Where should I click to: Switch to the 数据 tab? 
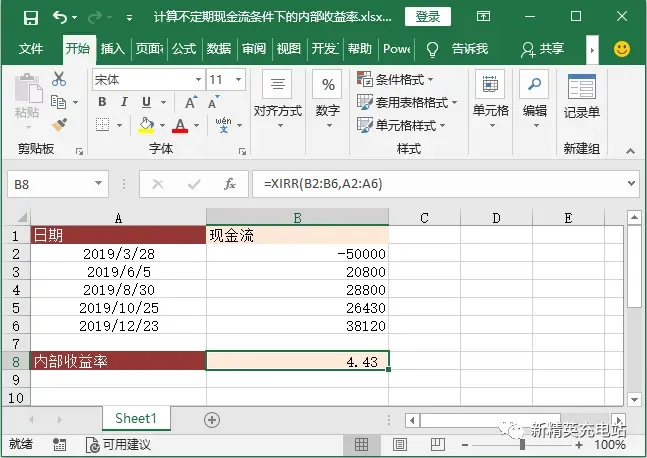click(x=219, y=49)
